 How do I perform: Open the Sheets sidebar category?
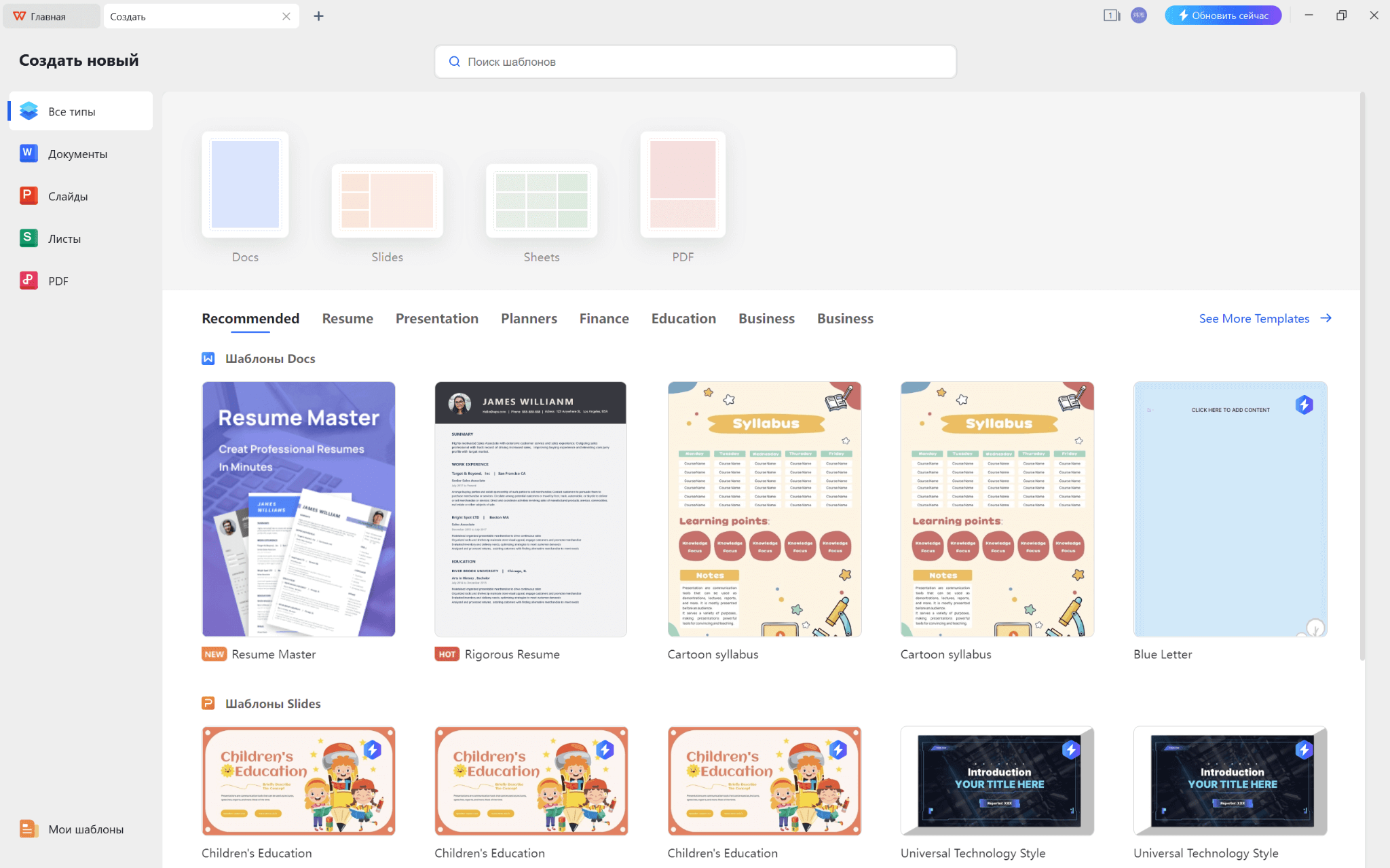(64, 239)
